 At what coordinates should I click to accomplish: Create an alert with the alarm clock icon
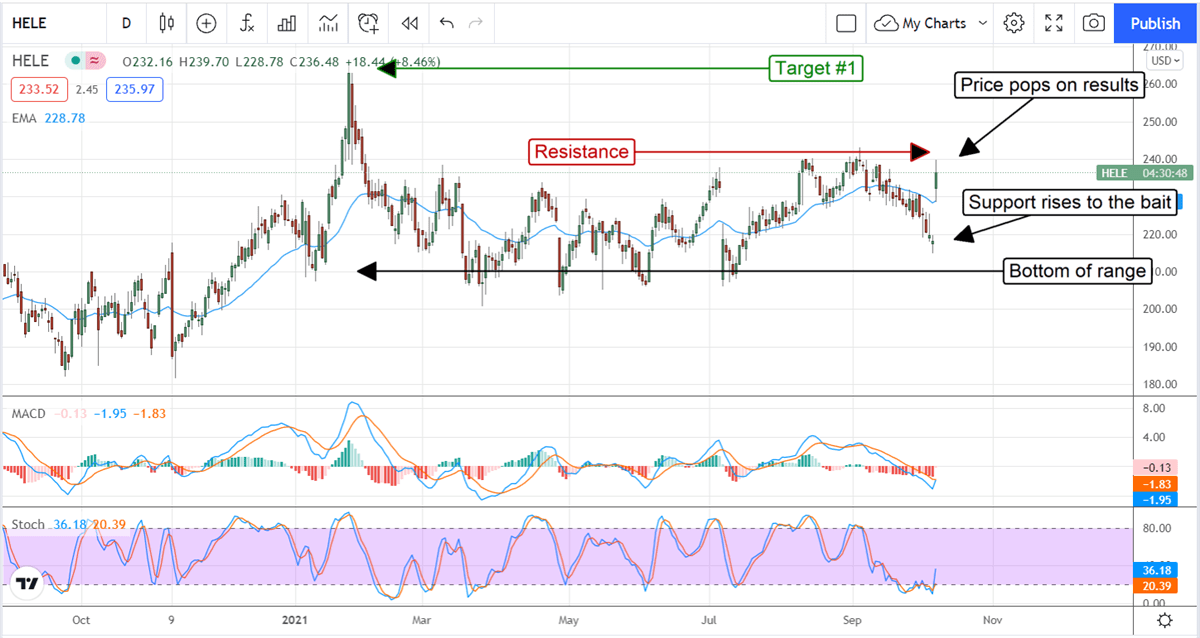pos(369,22)
